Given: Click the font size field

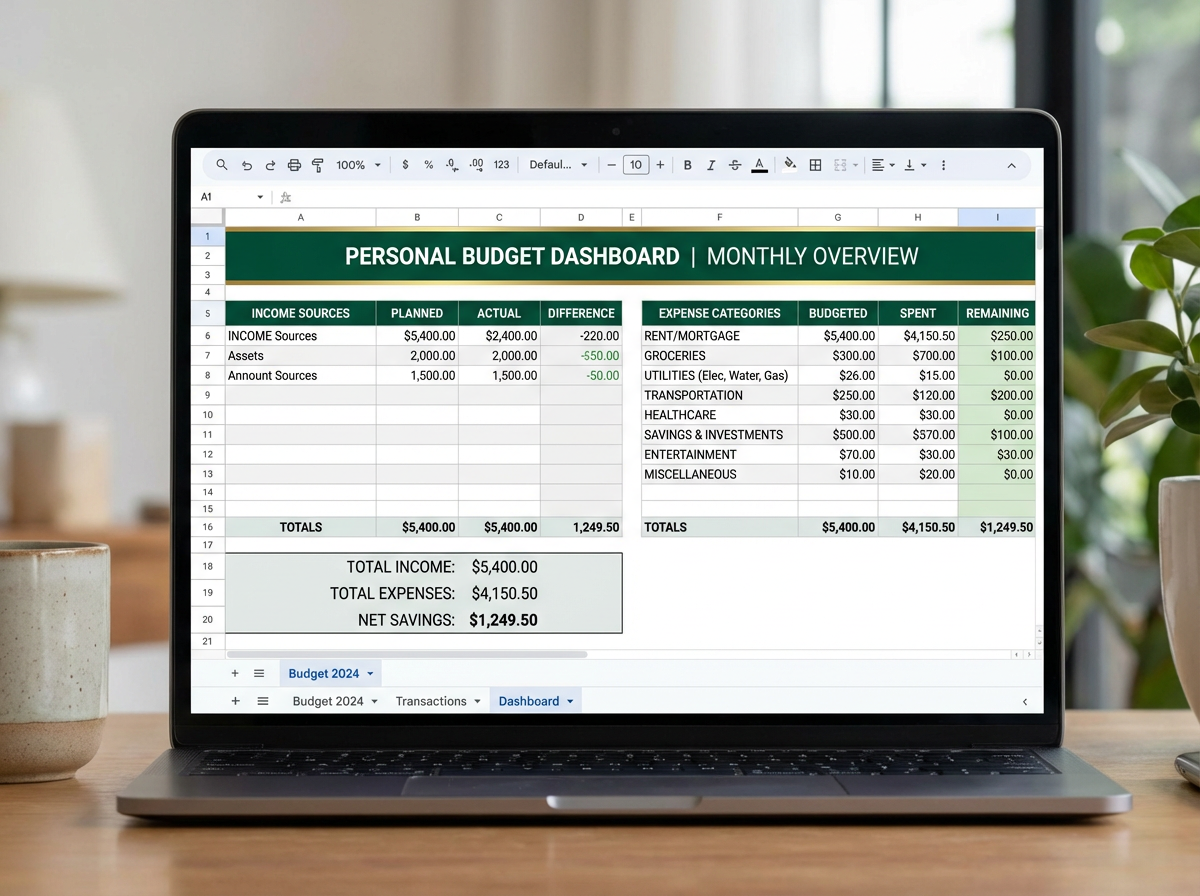Looking at the screenshot, I should click(636, 165).
